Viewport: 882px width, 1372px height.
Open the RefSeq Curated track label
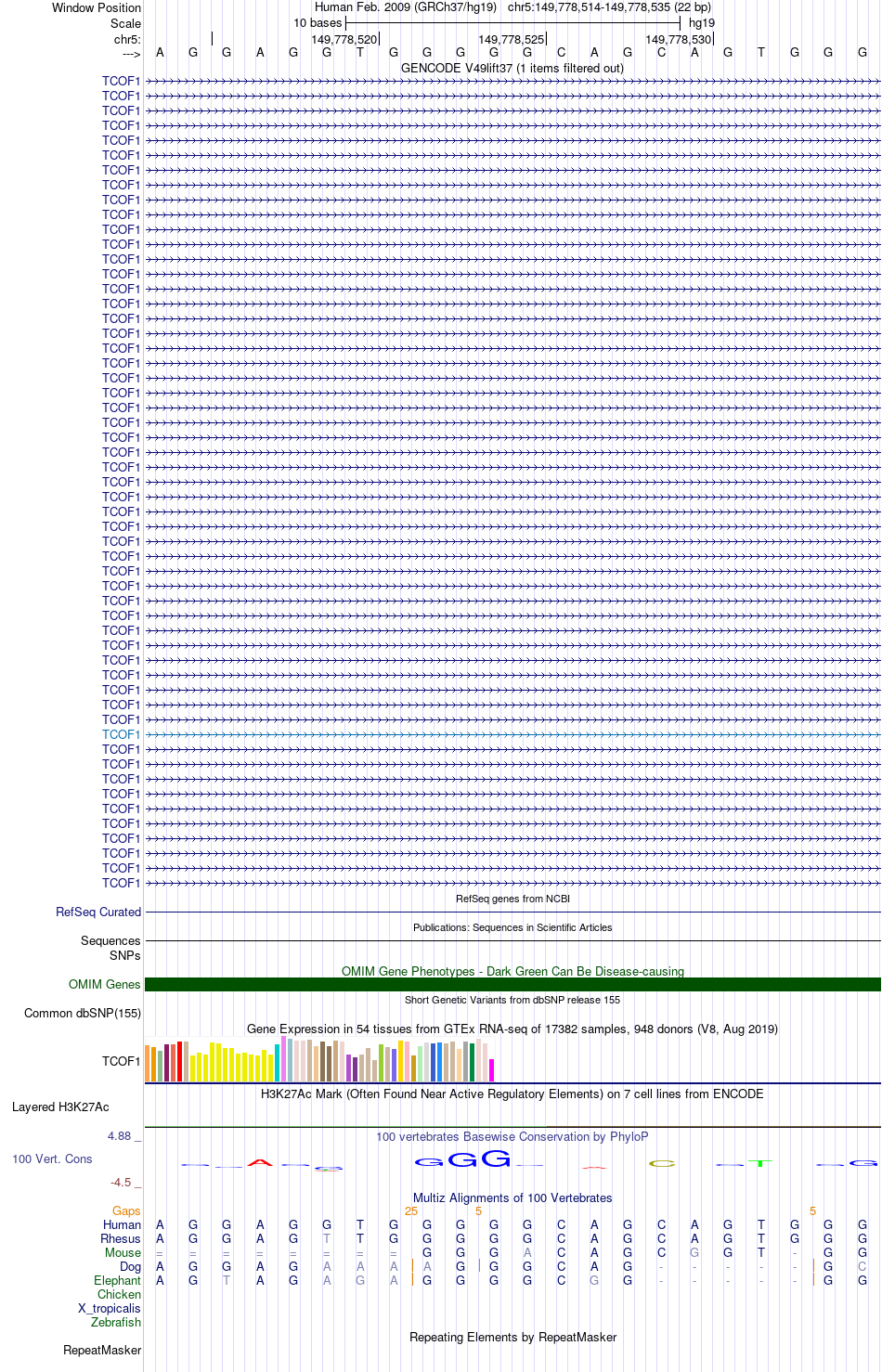click(x=98, y=912)
